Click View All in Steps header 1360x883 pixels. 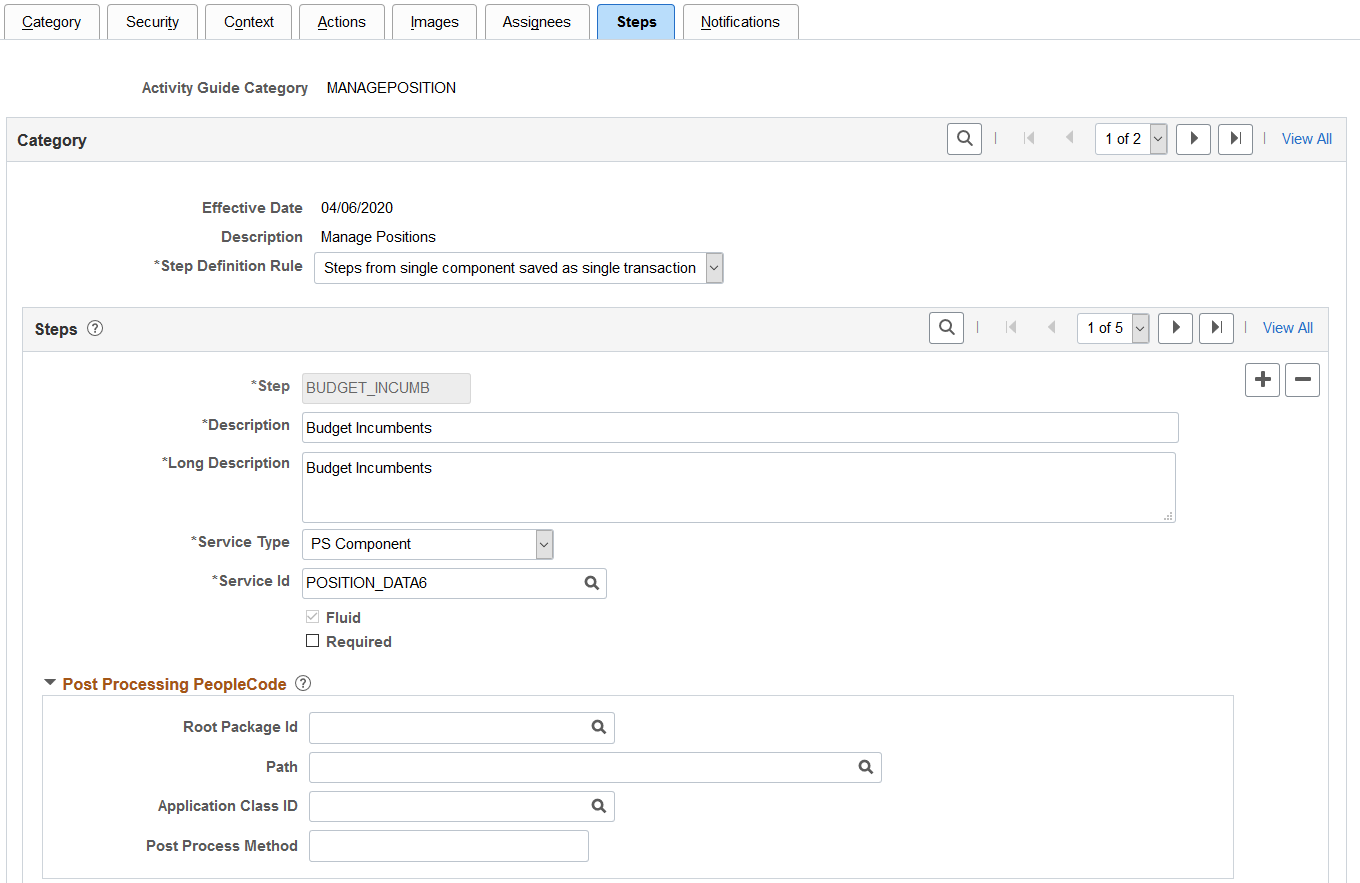click(x=1288, y=328)
